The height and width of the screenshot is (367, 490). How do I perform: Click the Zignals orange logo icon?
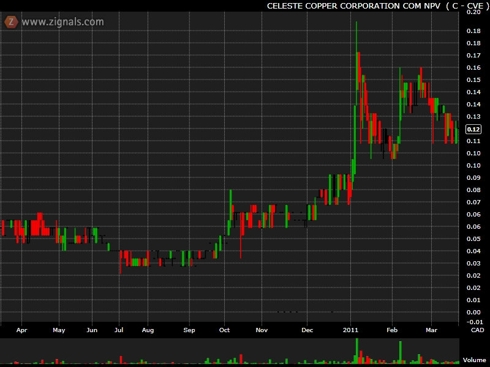(x=11, y=22)
